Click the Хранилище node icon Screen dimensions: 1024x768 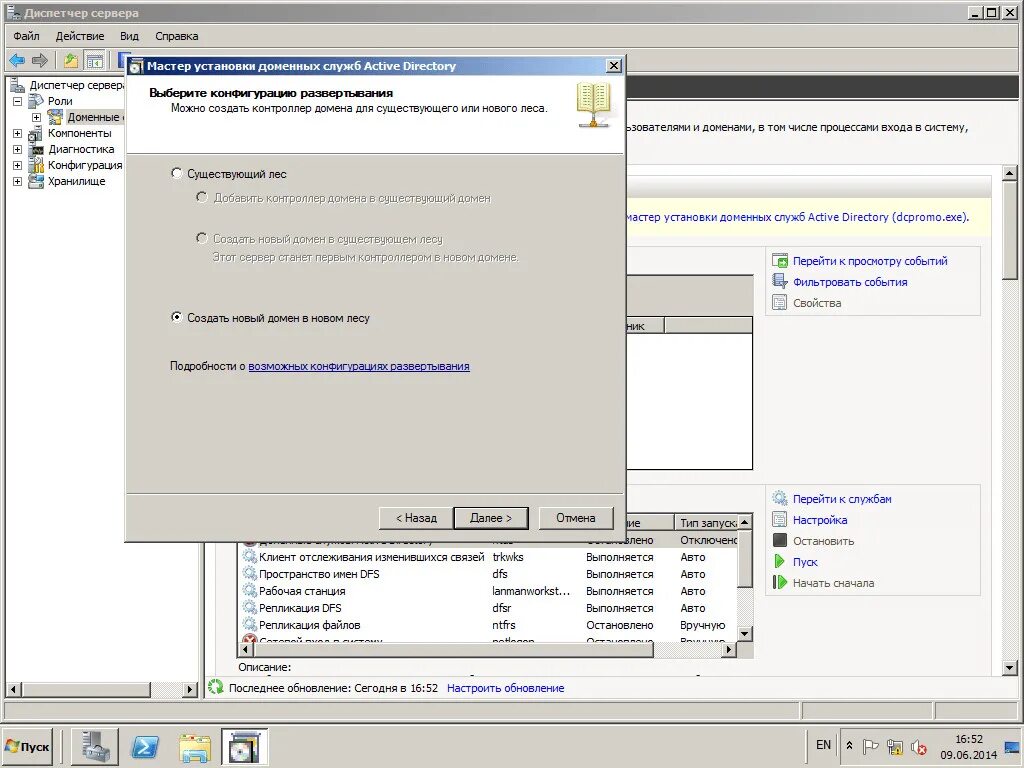click(36, 182)
